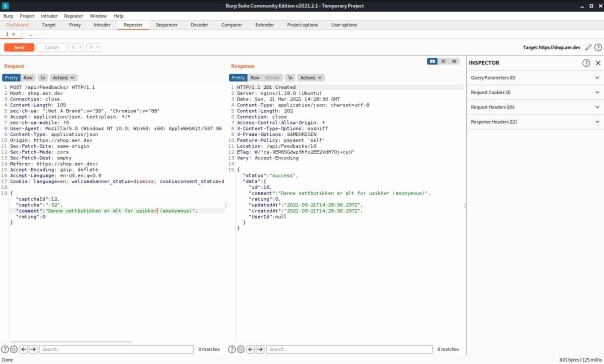Click the Request horizontal scrollbar
The height and width of the screenshot is (364, 604).
pos(71,341)
